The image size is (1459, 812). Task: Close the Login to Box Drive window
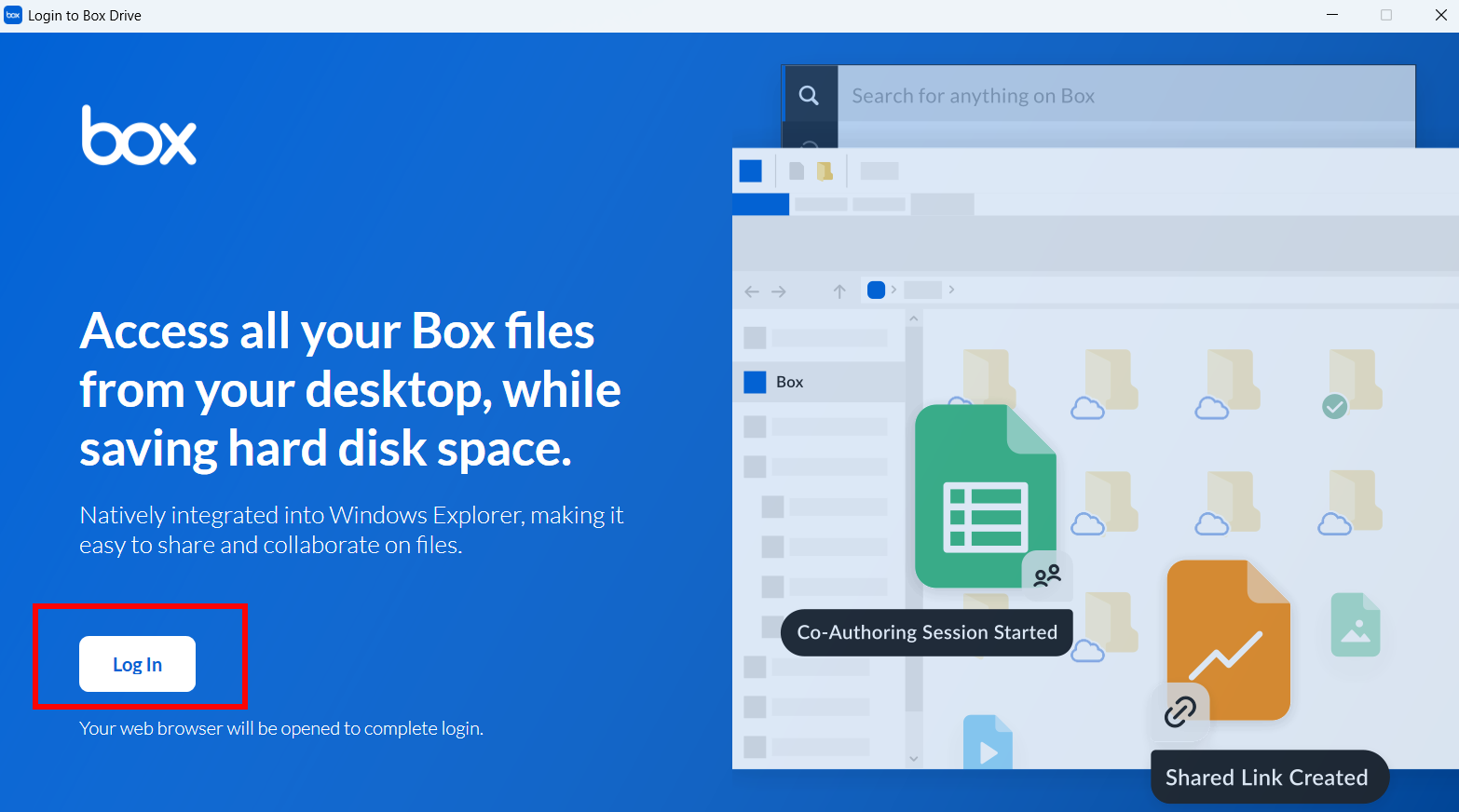pos(1439,15)
